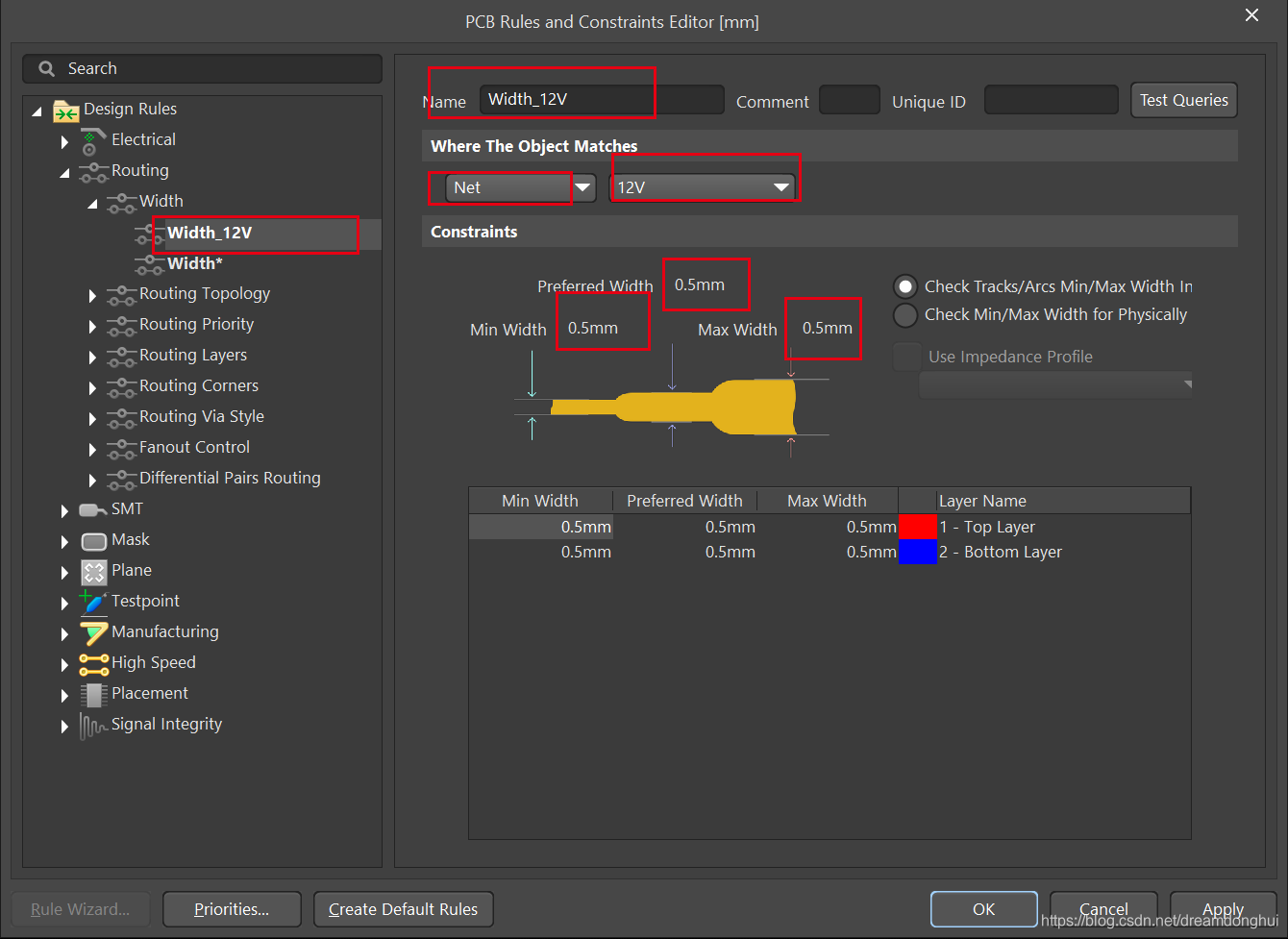Click the Width_12V rule icon
The image size is (1288, 939).
click(149, 233)
